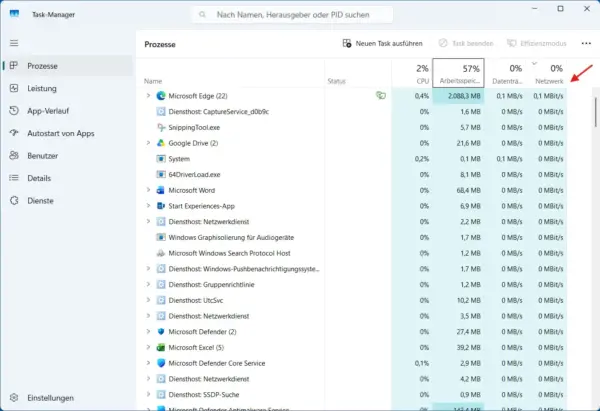The width and height of the screenshot is (600, 411).
Task: Switch to the Leistung page
Action: [68, 88]
